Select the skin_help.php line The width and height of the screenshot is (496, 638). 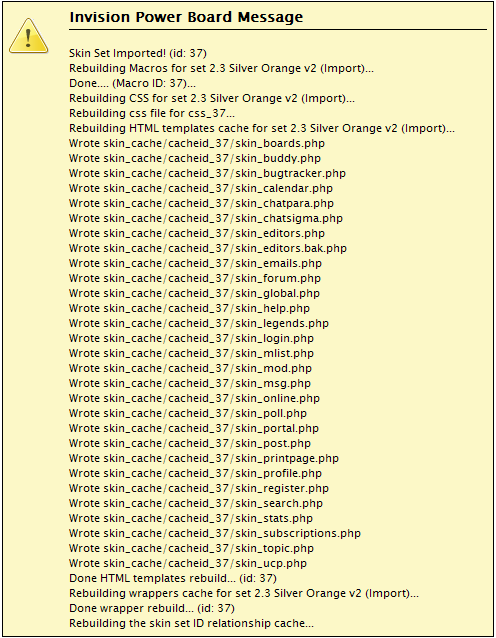click(190, 308)
